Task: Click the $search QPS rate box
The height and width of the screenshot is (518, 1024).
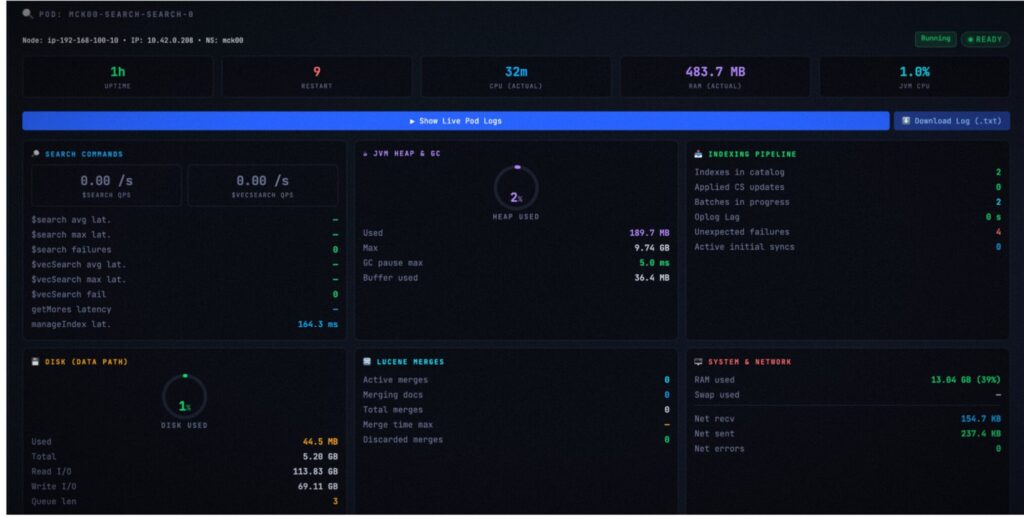Action: [107, 185]
